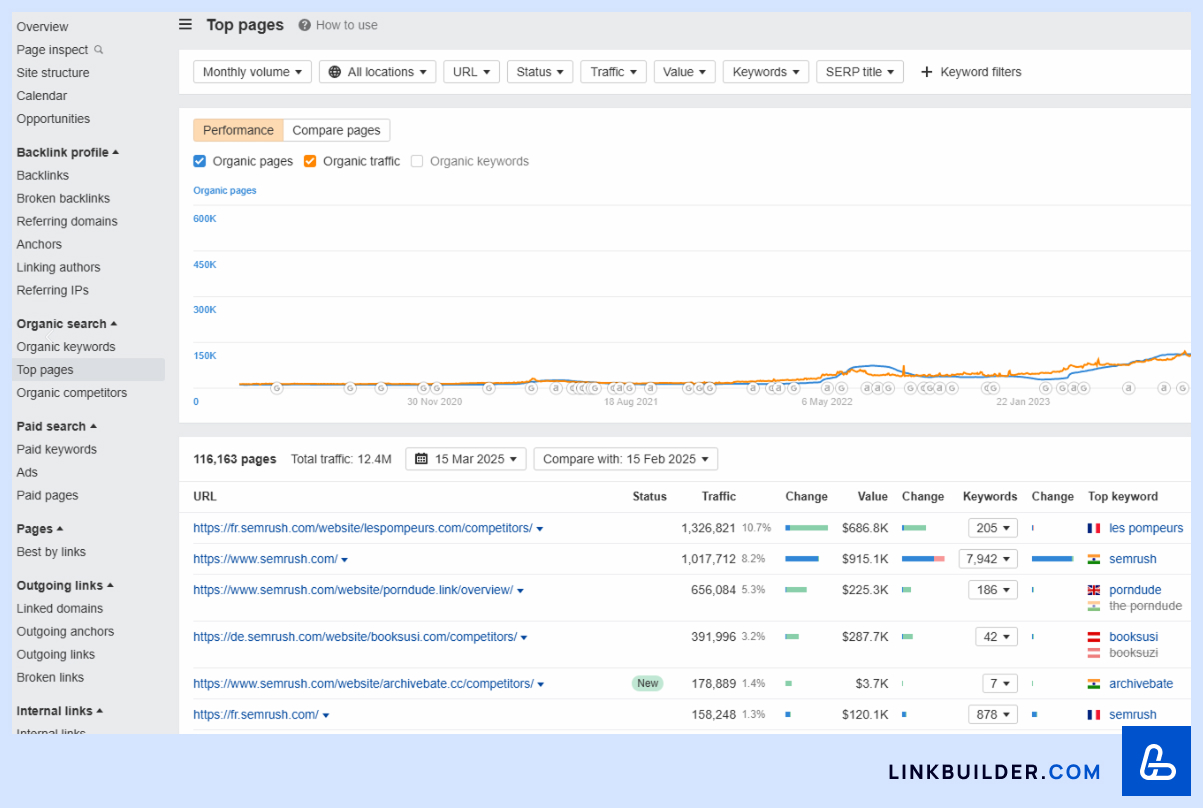Click the 6 May 2022 chart date label
This screenshot has height=808, width=1203.
827,402
